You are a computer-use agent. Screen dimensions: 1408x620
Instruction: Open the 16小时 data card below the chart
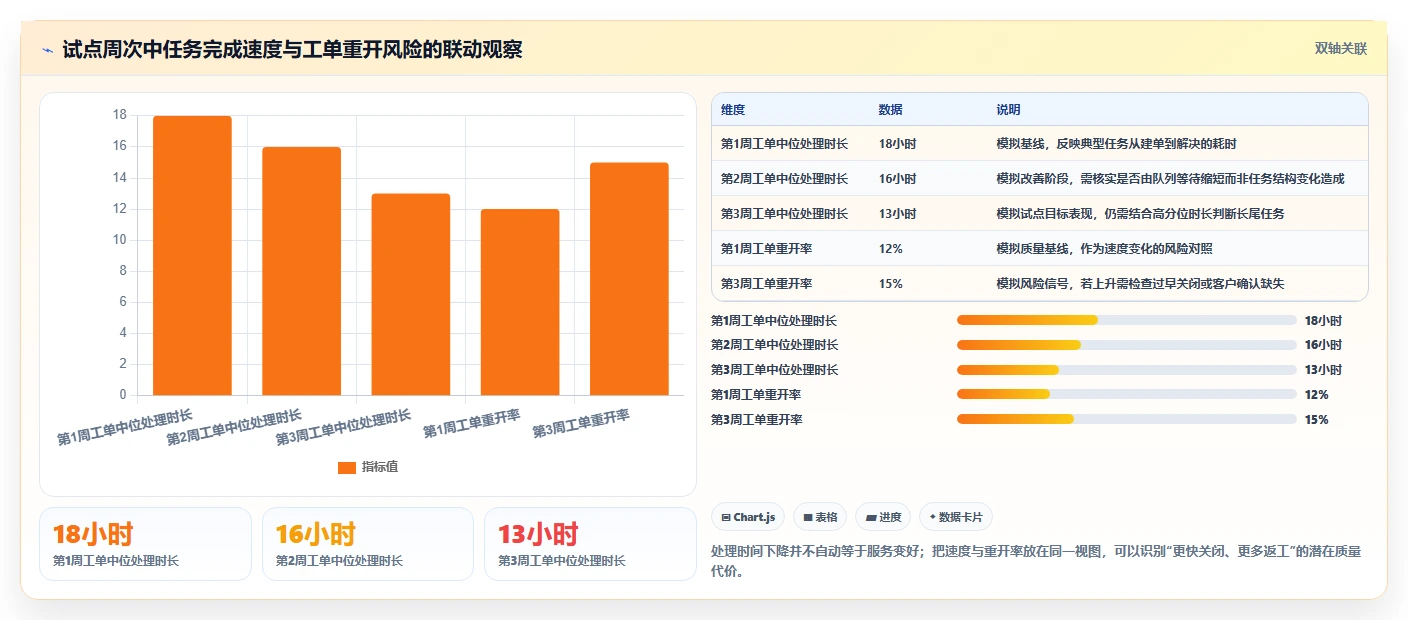367,544
